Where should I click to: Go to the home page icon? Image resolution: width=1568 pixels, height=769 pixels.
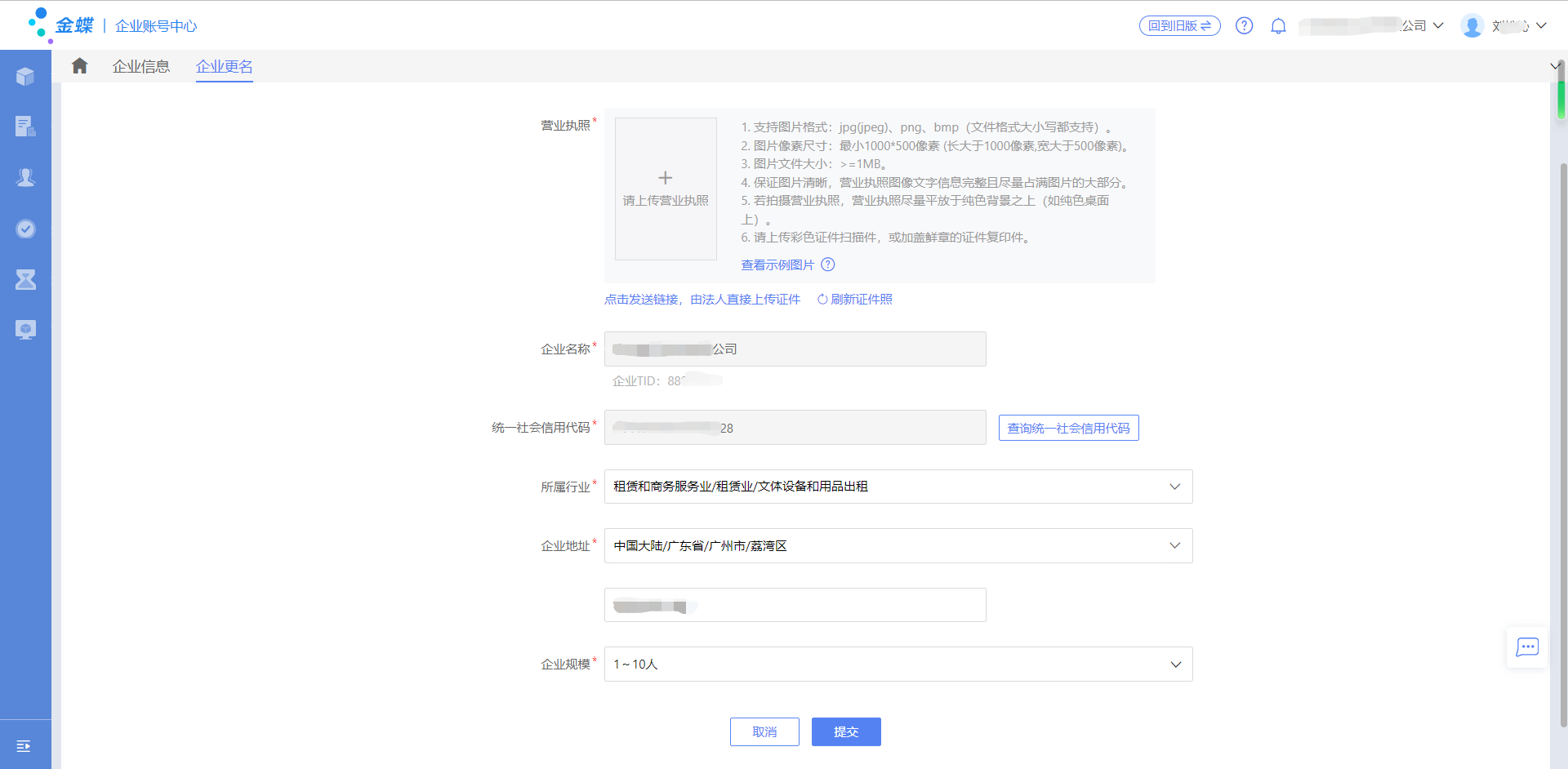pos(79,66)
